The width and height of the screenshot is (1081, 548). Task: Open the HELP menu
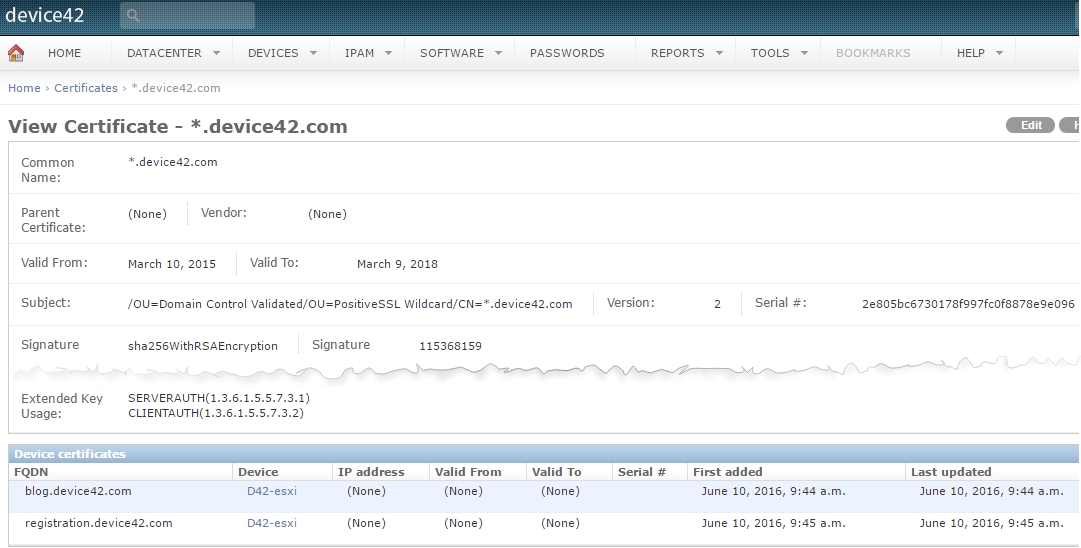(x=971, y=53)
